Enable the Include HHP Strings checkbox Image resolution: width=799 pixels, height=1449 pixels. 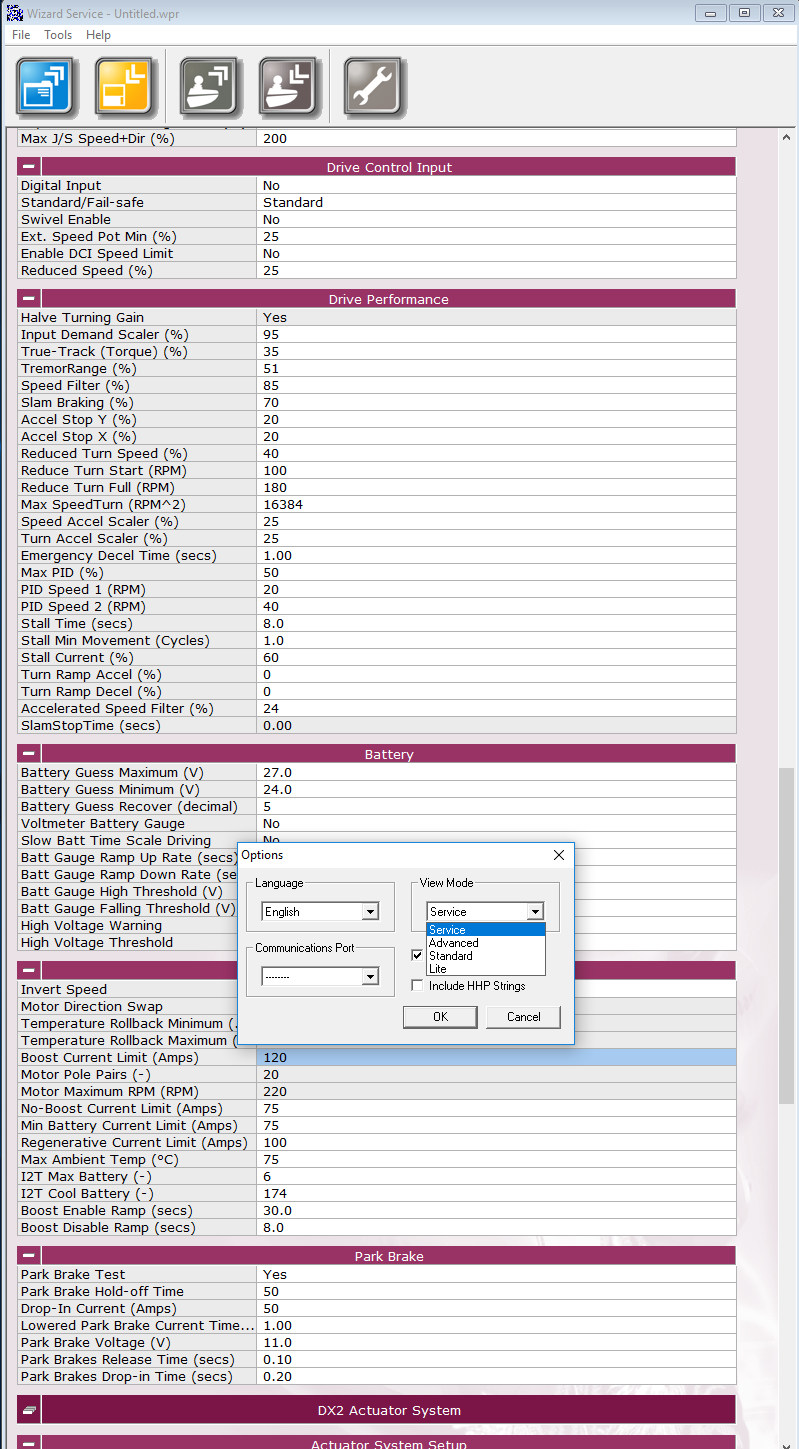click(x=417, y=986)
